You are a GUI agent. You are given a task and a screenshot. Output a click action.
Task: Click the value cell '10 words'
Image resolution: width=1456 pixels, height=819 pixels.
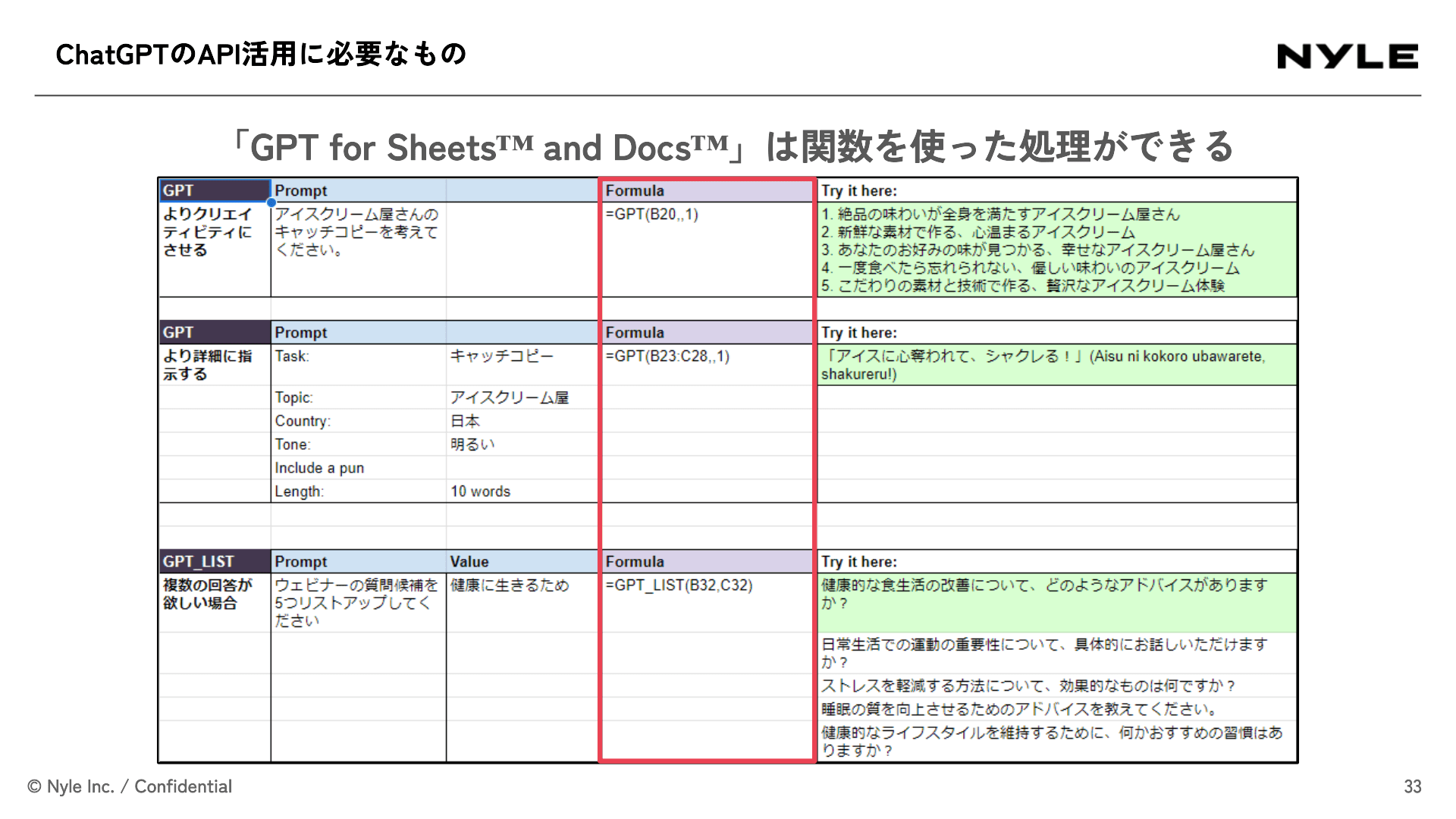click(522, 491)
